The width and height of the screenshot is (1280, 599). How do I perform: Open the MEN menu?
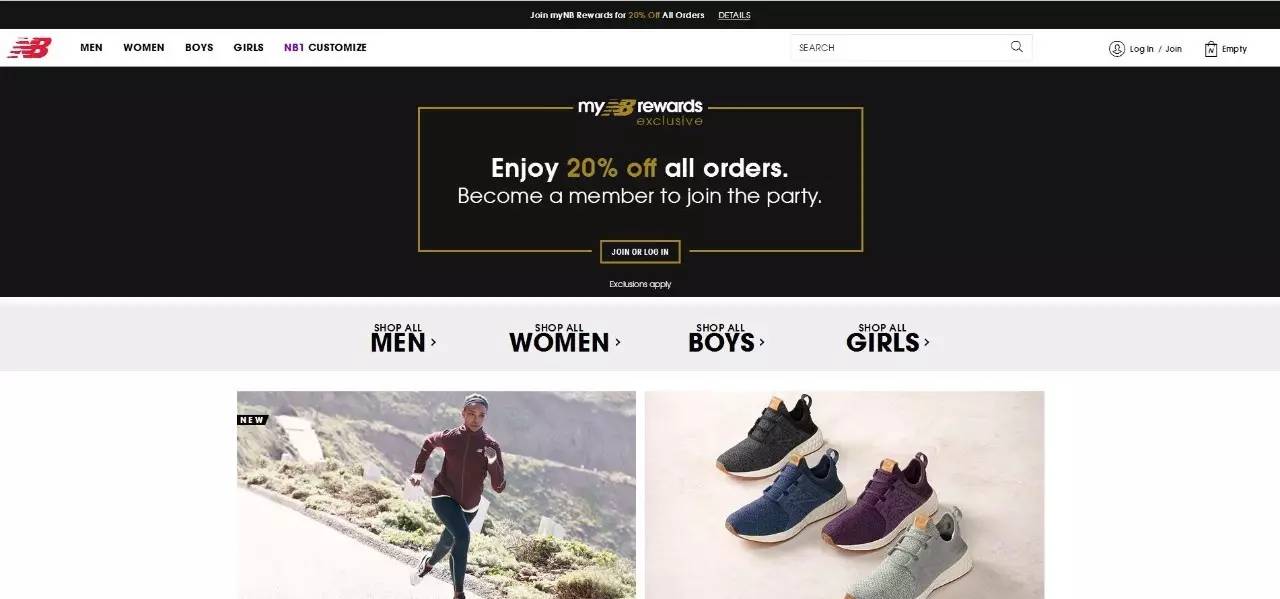(91, 47)
